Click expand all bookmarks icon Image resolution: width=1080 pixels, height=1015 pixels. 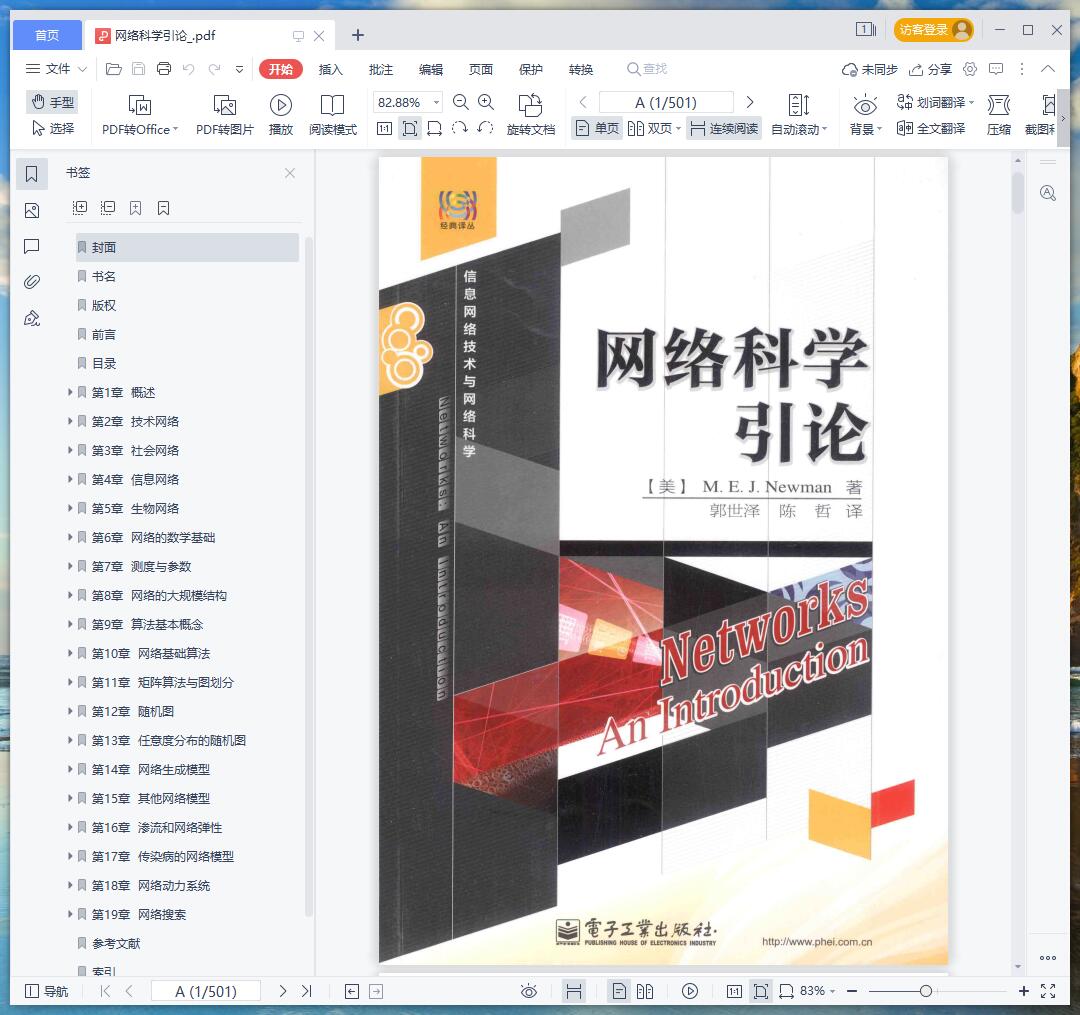80,207
